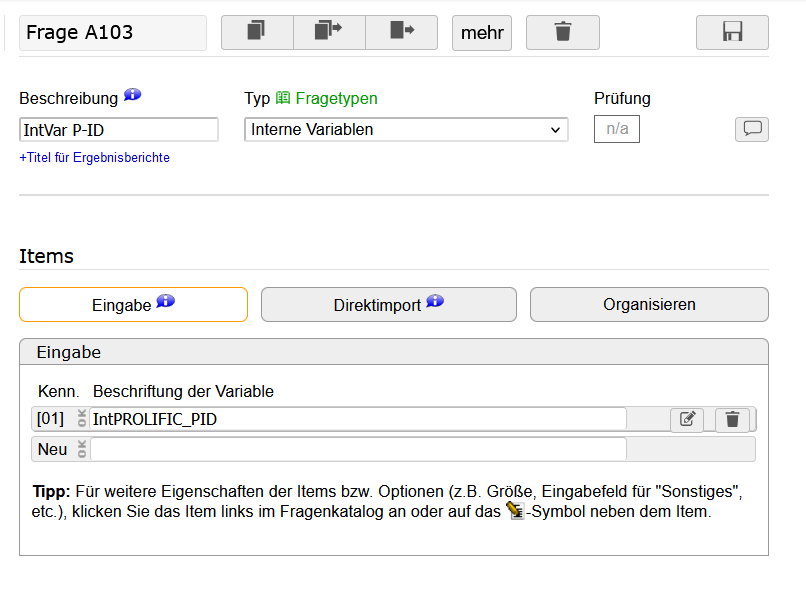Image resolution: width=806 pixels, height=592 pixels.
Task: Click the empty Neu variable label field
Action: click(x=359, y=449)
